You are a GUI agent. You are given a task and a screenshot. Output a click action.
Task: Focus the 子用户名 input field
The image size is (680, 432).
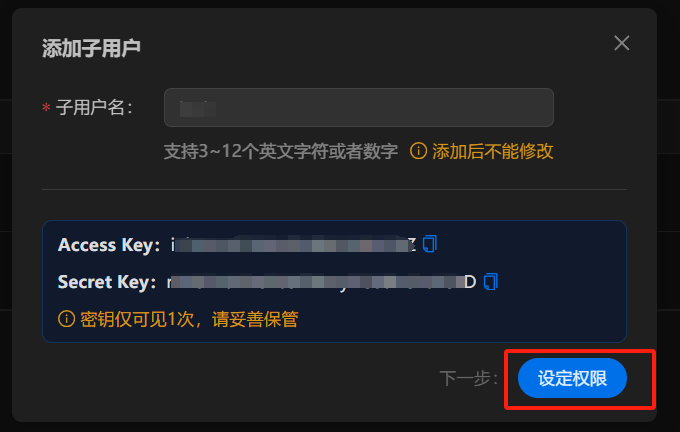(x=359, y=108)
